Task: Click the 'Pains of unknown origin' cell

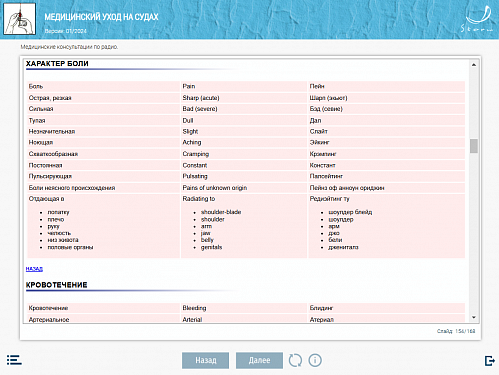Action: [244, 188]
